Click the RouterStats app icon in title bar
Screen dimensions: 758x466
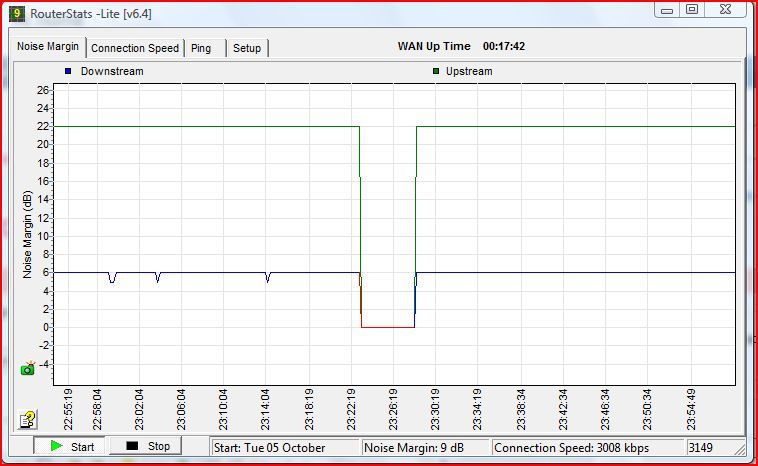click(x=17, y=13)
